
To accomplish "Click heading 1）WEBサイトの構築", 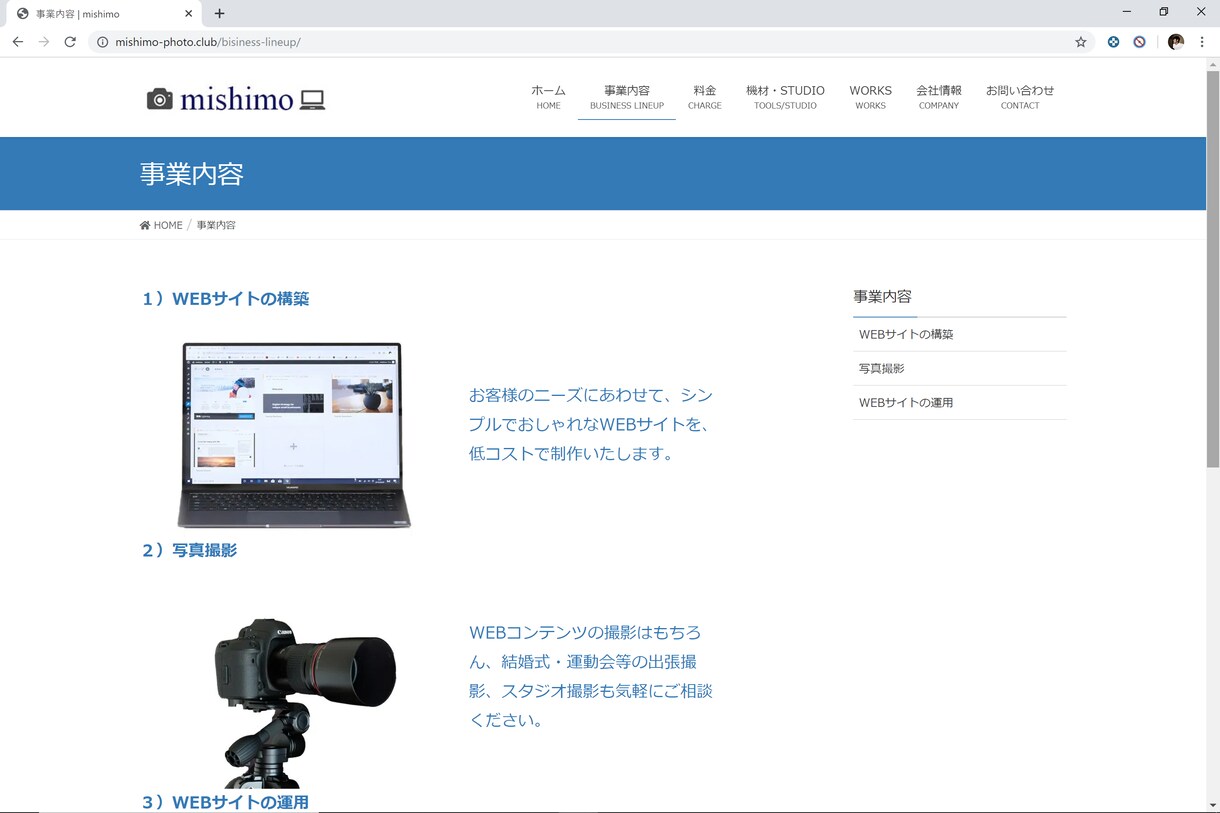I will click(x=226, y=298).
